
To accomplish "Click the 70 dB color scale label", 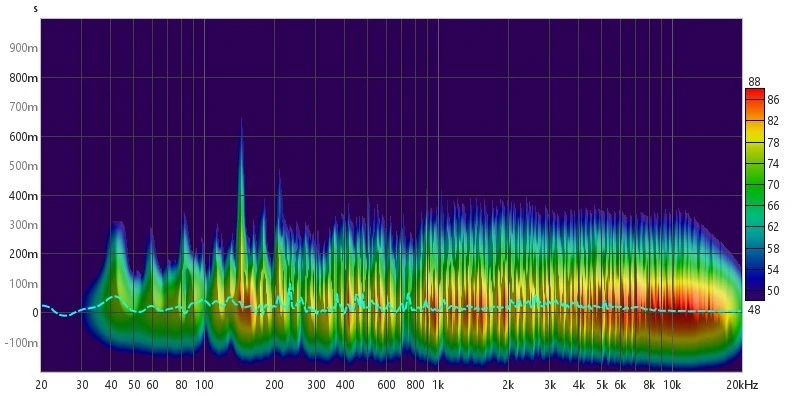I will 773,185.
